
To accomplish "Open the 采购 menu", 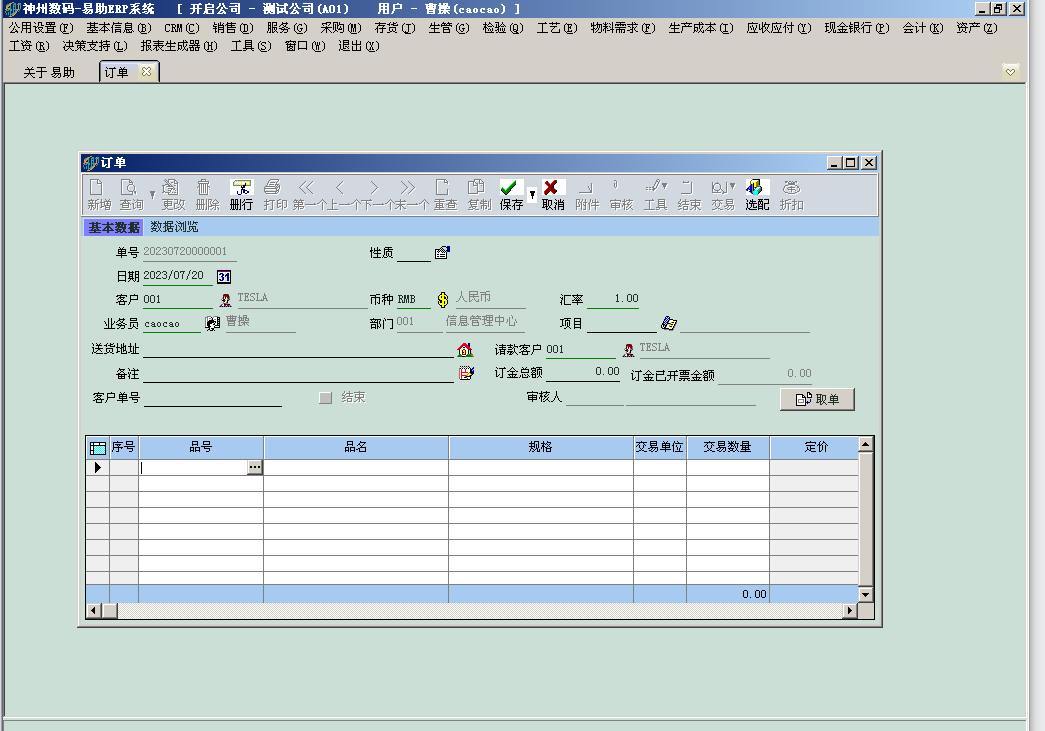I will tap(341, 28).
